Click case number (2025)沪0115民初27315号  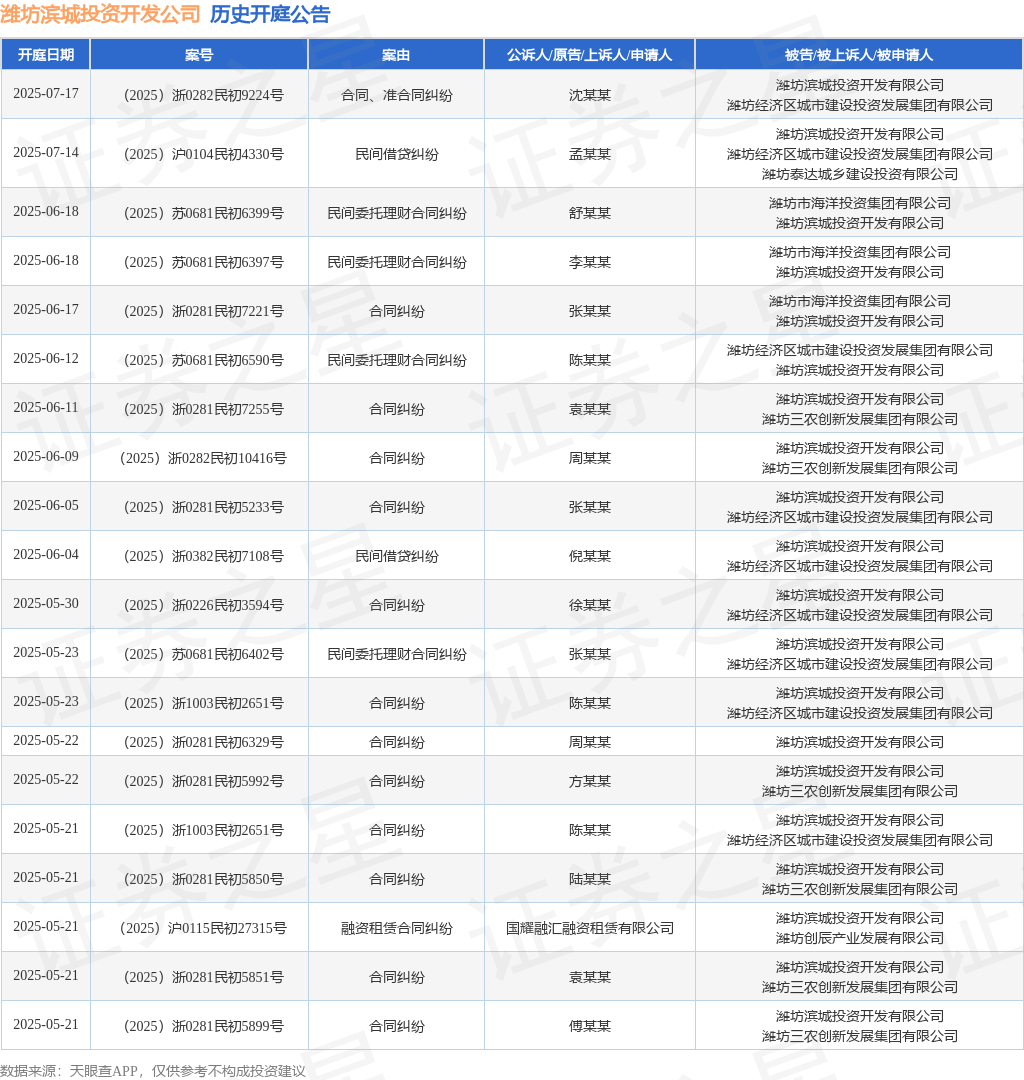203,928
